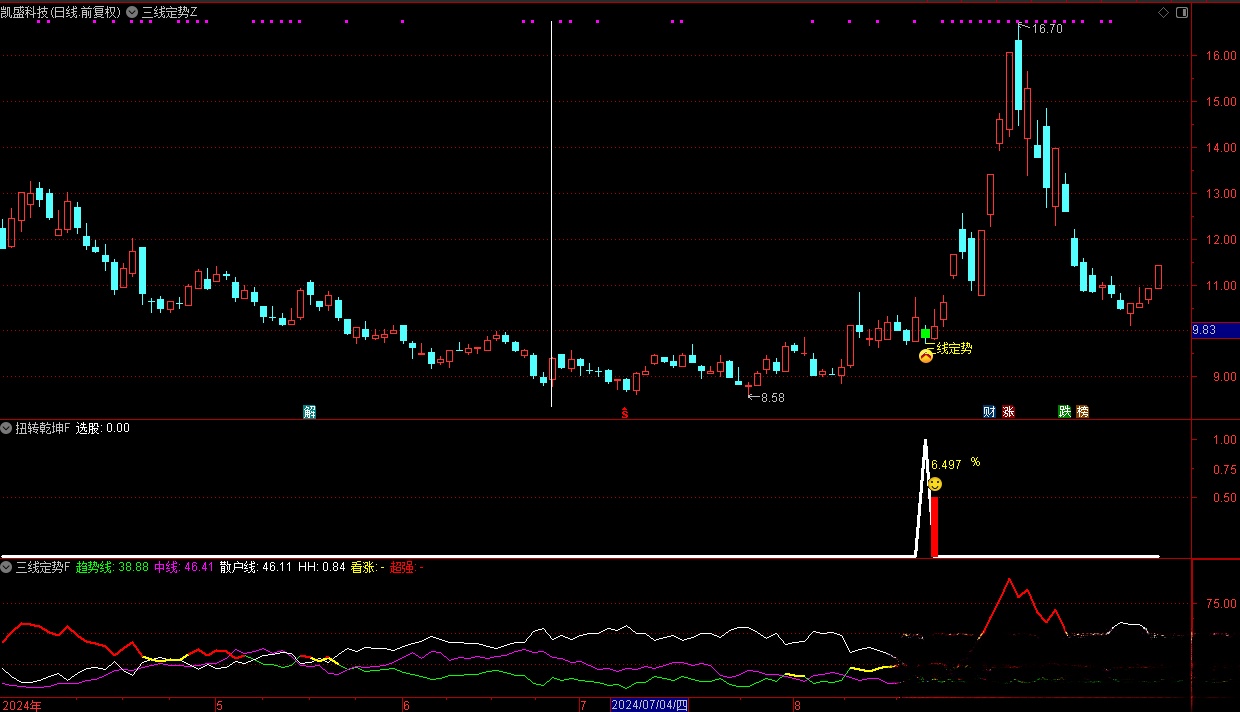Click the red 涨 marker icon
Image resolution: width=1240 pixels, height=712 pixels.
pyautogui.click(x=1008, y=412)
